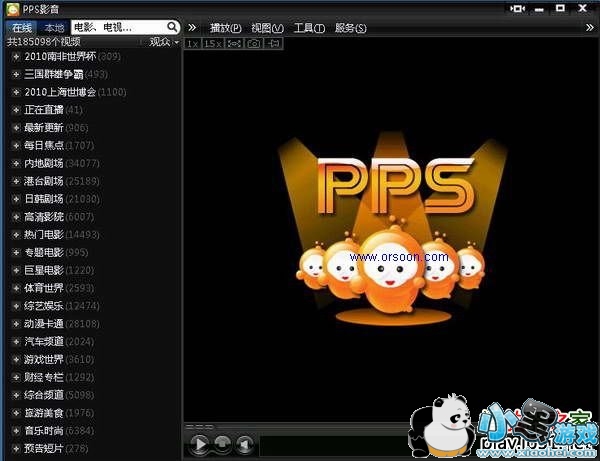Viewport: 600px width, 461px height.
Task: Open the 观众 sort dropdown
Action: click(x=164, y=42)
